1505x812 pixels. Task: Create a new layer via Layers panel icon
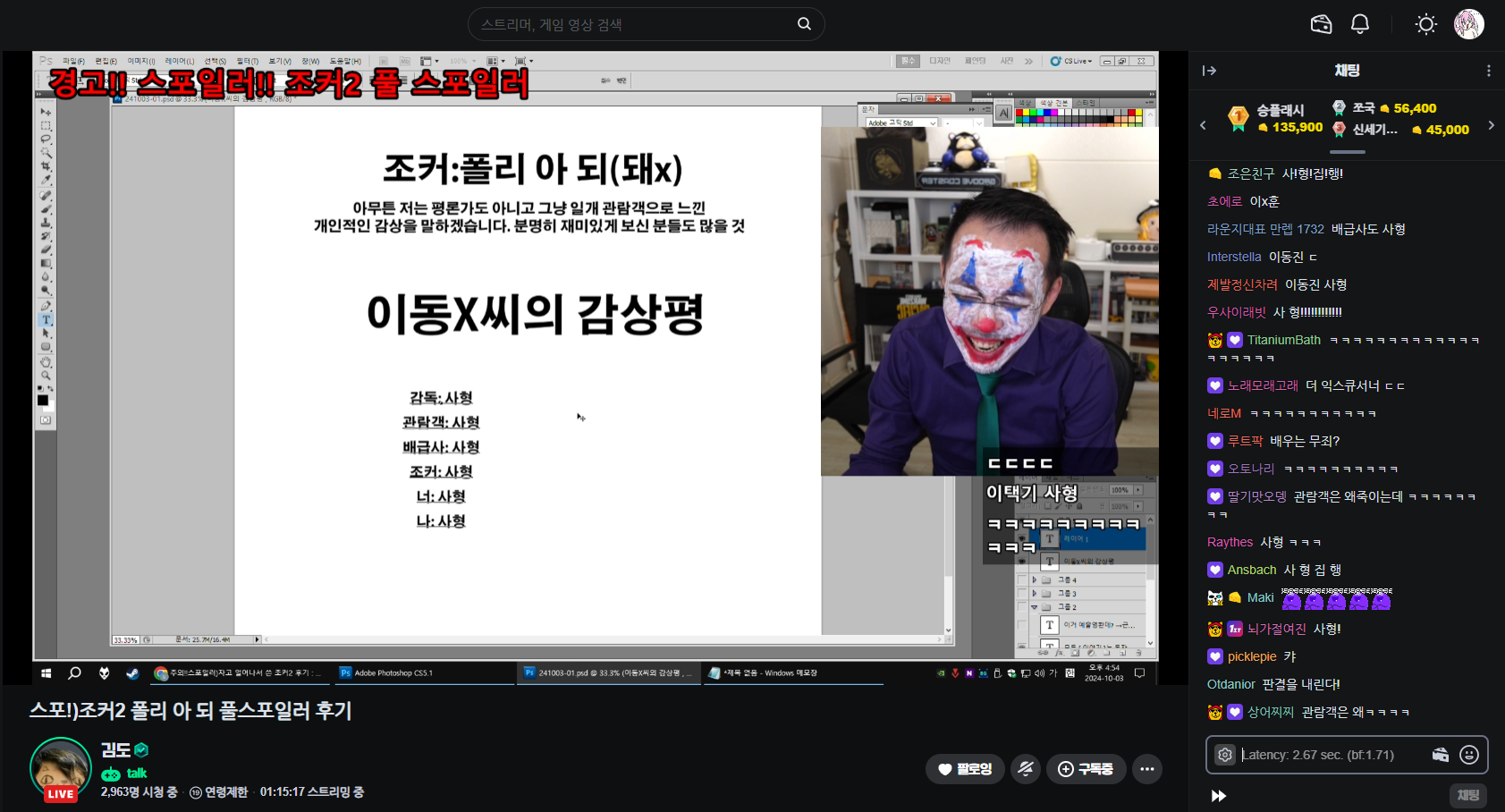pos(1123,653)
